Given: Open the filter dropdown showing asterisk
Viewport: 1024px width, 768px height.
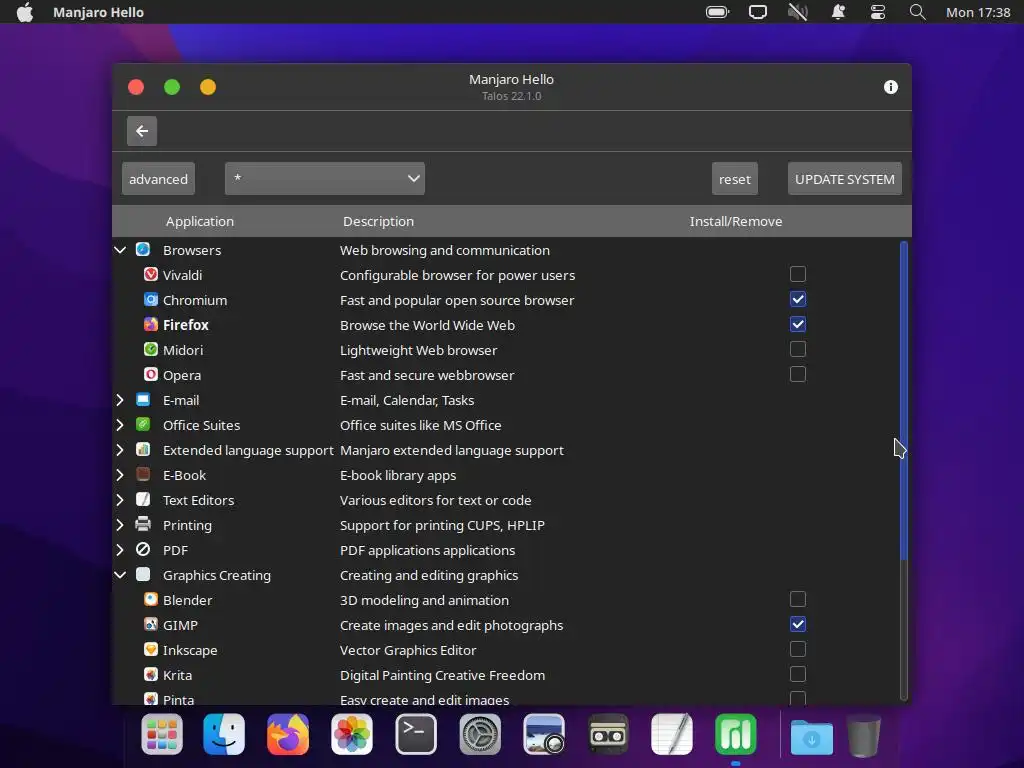Looking at the screenshot, I should click(325, 178).
